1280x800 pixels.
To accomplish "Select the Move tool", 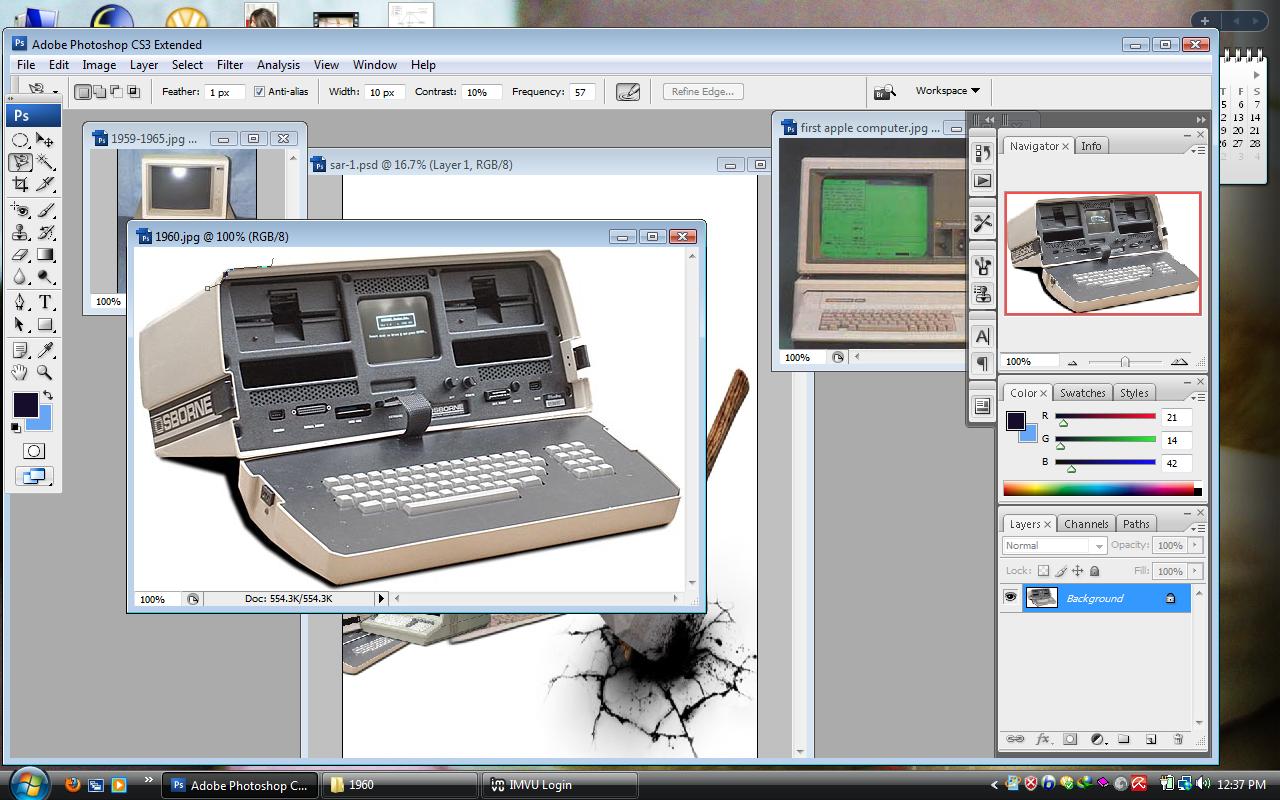I will pos(45,140).
